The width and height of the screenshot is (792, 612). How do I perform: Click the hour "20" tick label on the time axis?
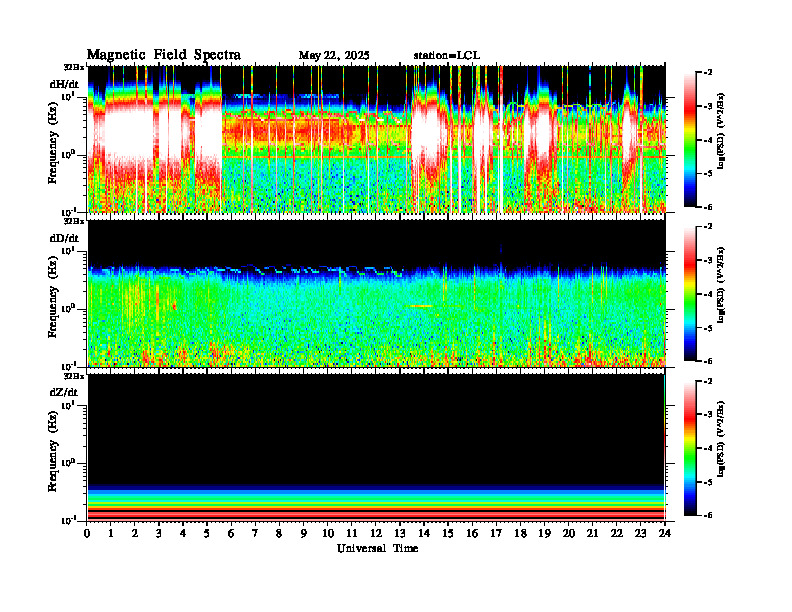[x=569, y=533]
